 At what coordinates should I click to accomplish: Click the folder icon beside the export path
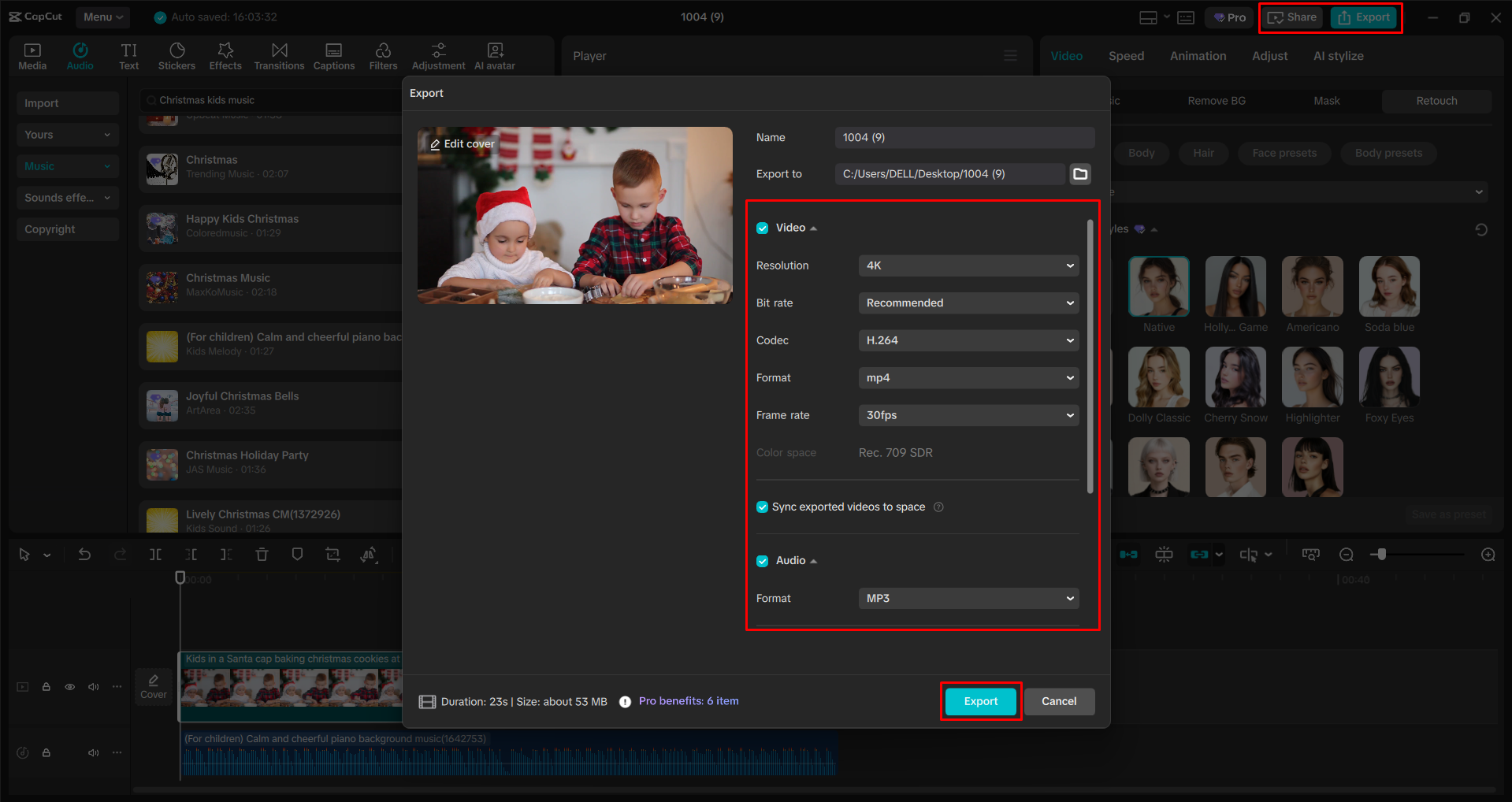pos(1079,173)
